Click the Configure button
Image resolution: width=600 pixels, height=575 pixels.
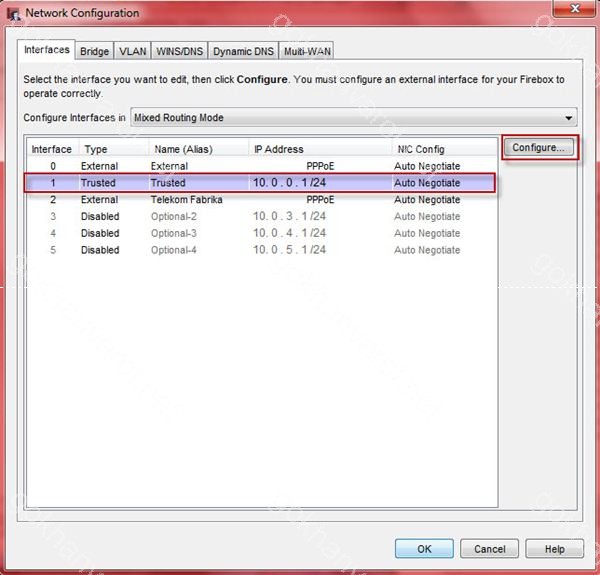pyautogui.click(x=538, y=148)
